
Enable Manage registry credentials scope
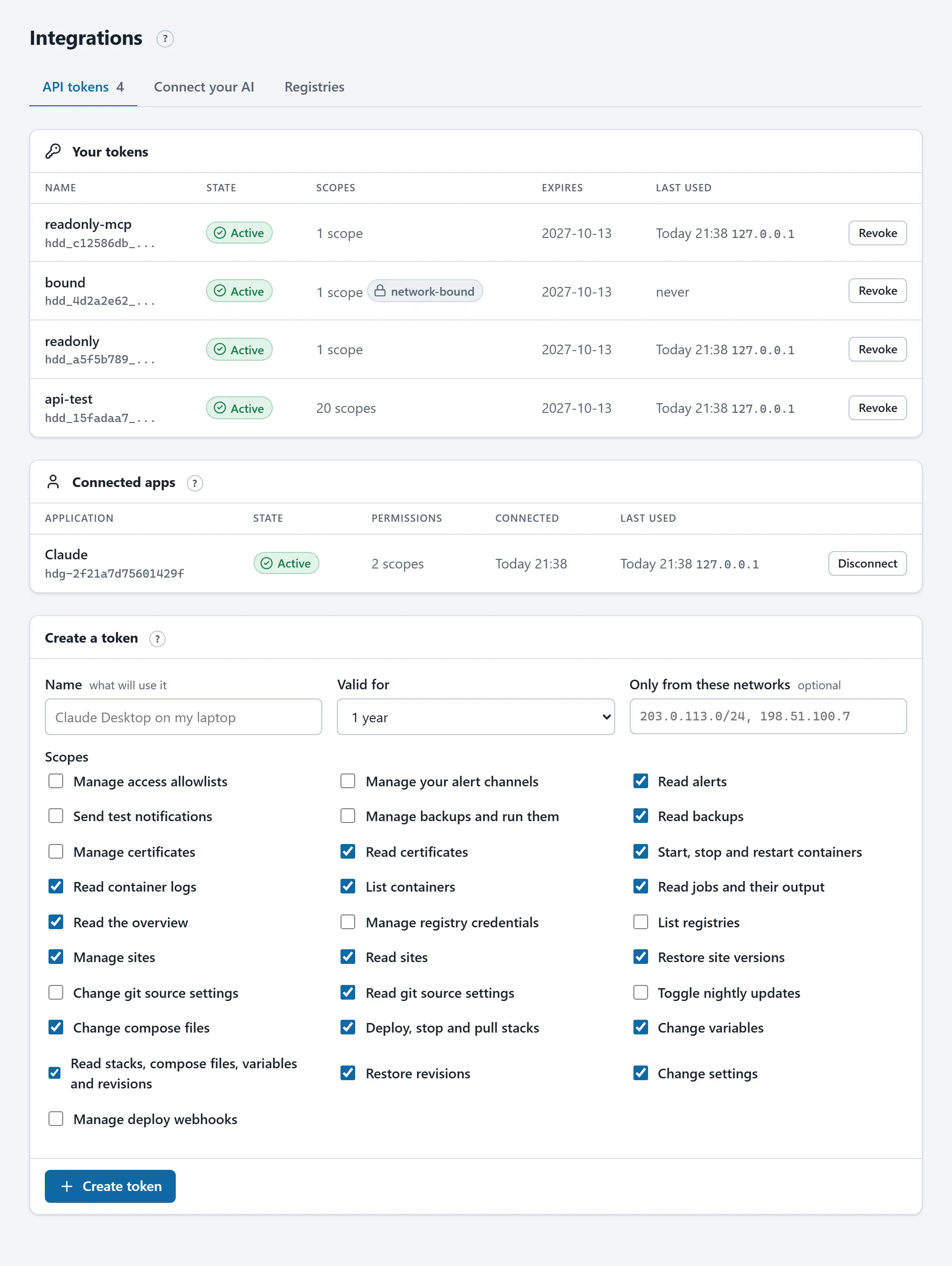click(x=348, y=922)
